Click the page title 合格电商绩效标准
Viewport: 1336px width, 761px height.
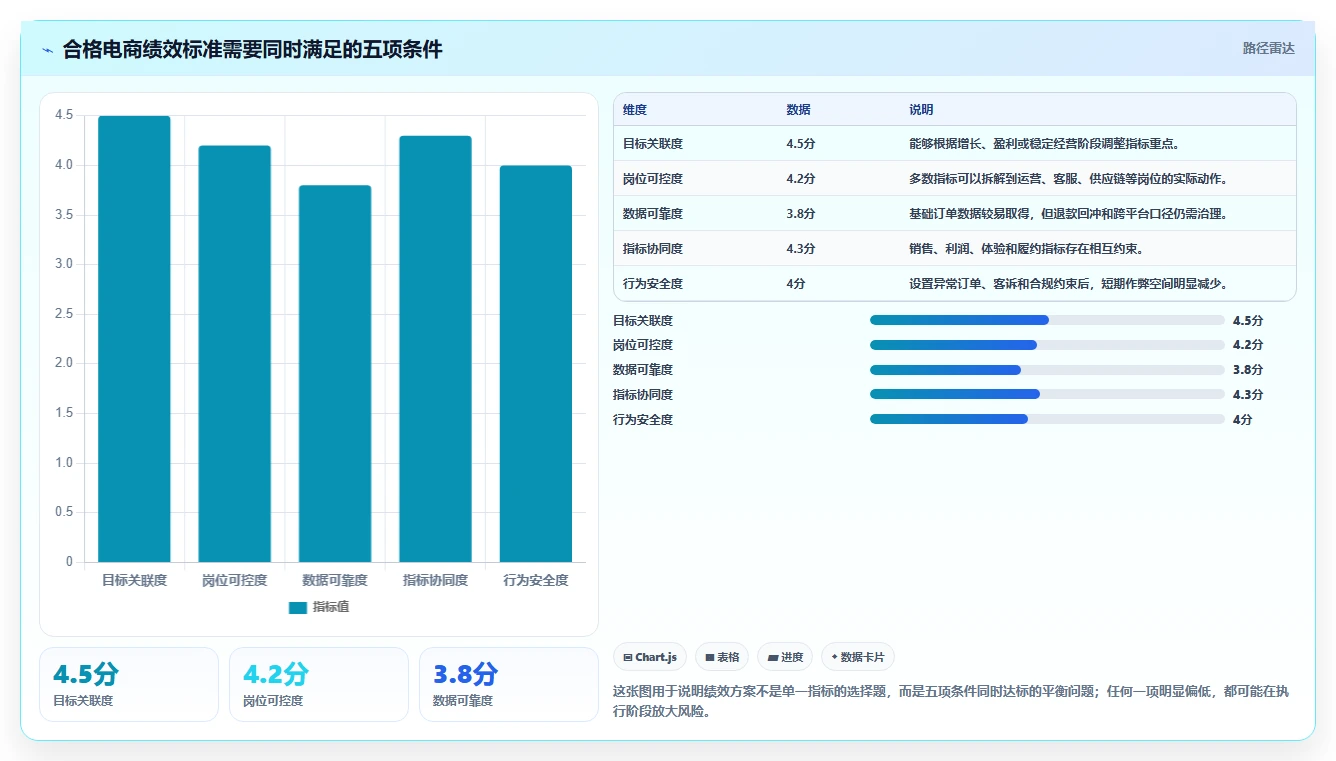pyautogui.click(x=252, y=49)
